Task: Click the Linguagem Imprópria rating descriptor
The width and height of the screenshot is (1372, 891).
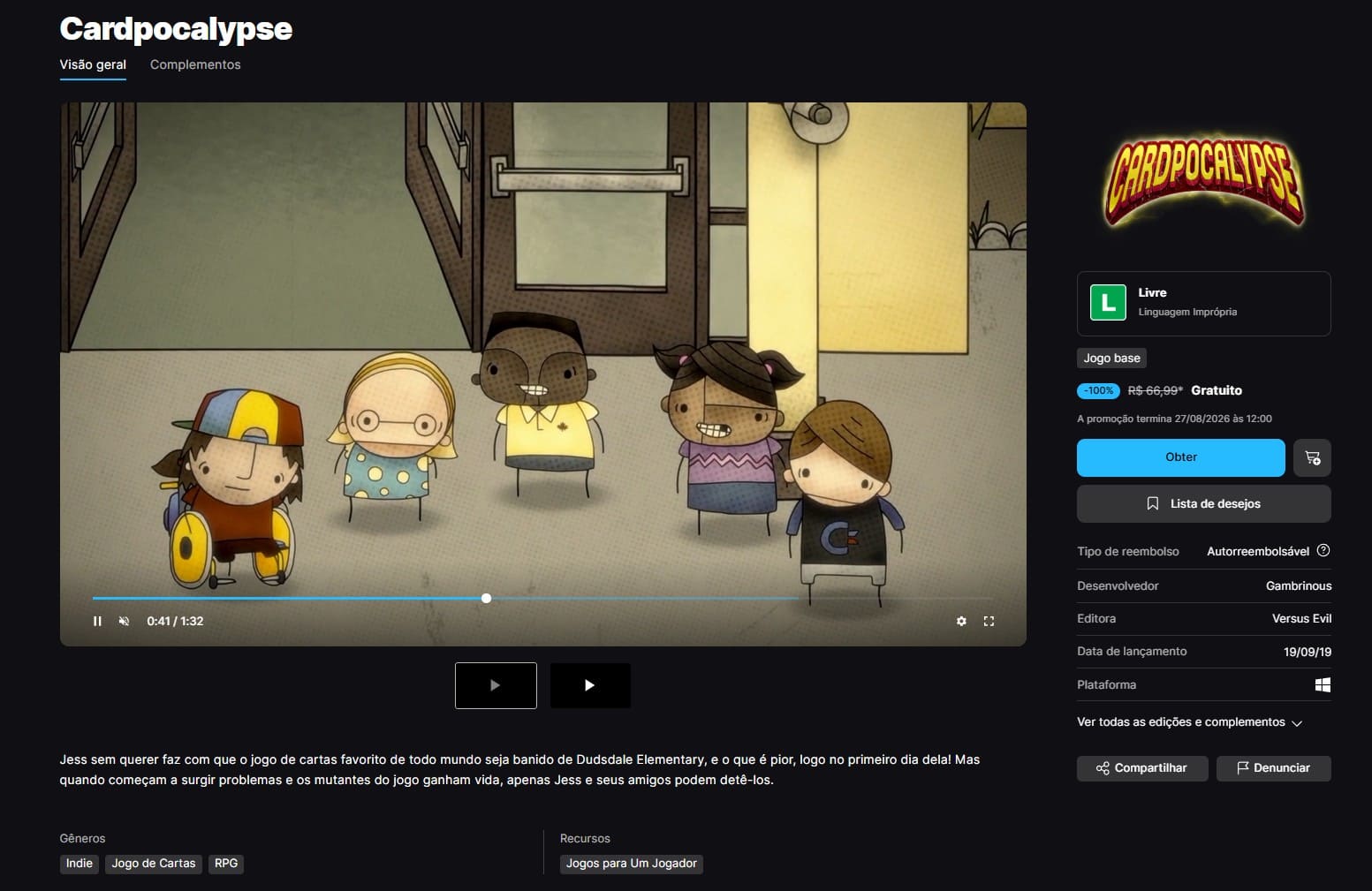Action: 1187,312
